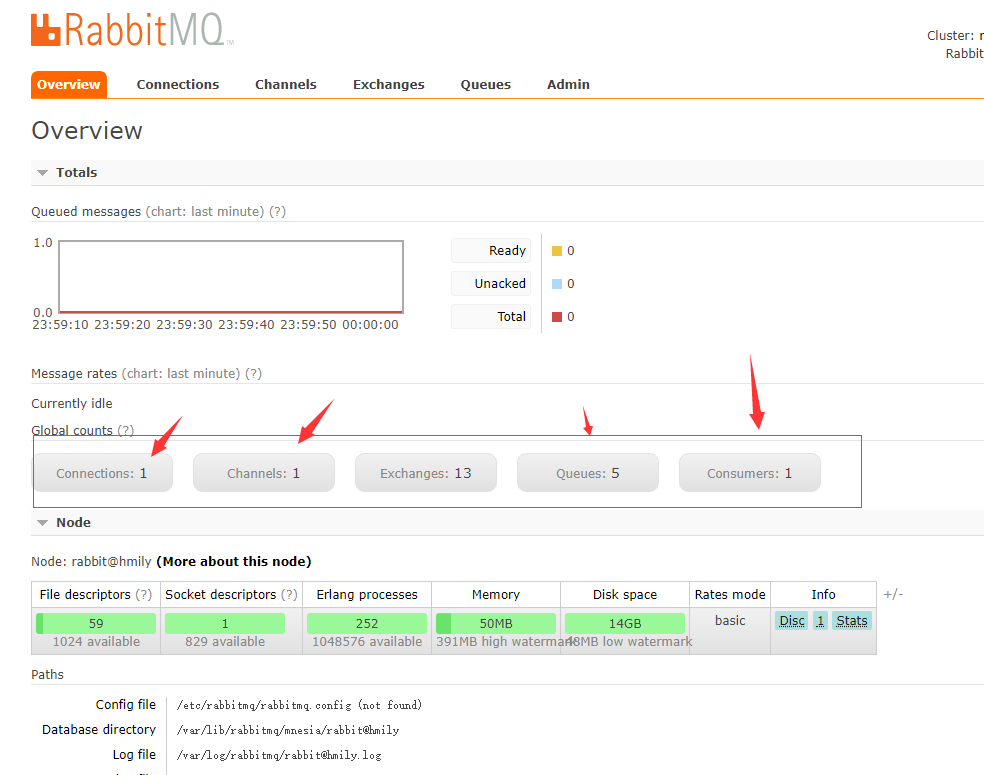Image resolution: width=984 pixels, height=775 pixels.
Task: Click the Memory 50MB usage bar
Action: point(496,623)
